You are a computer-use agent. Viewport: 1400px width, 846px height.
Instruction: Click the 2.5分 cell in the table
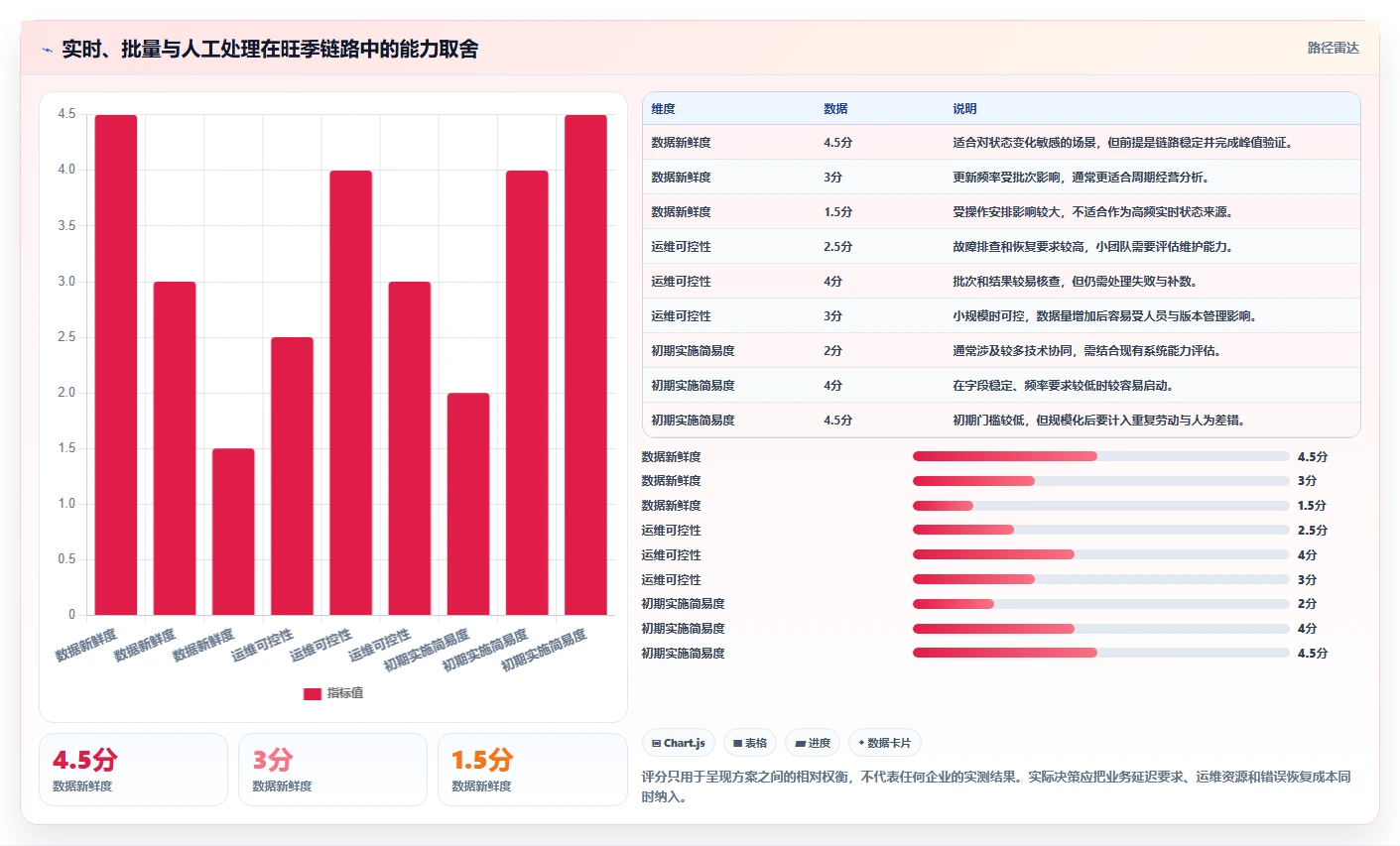pyautogui.click(x=837, y=247)
